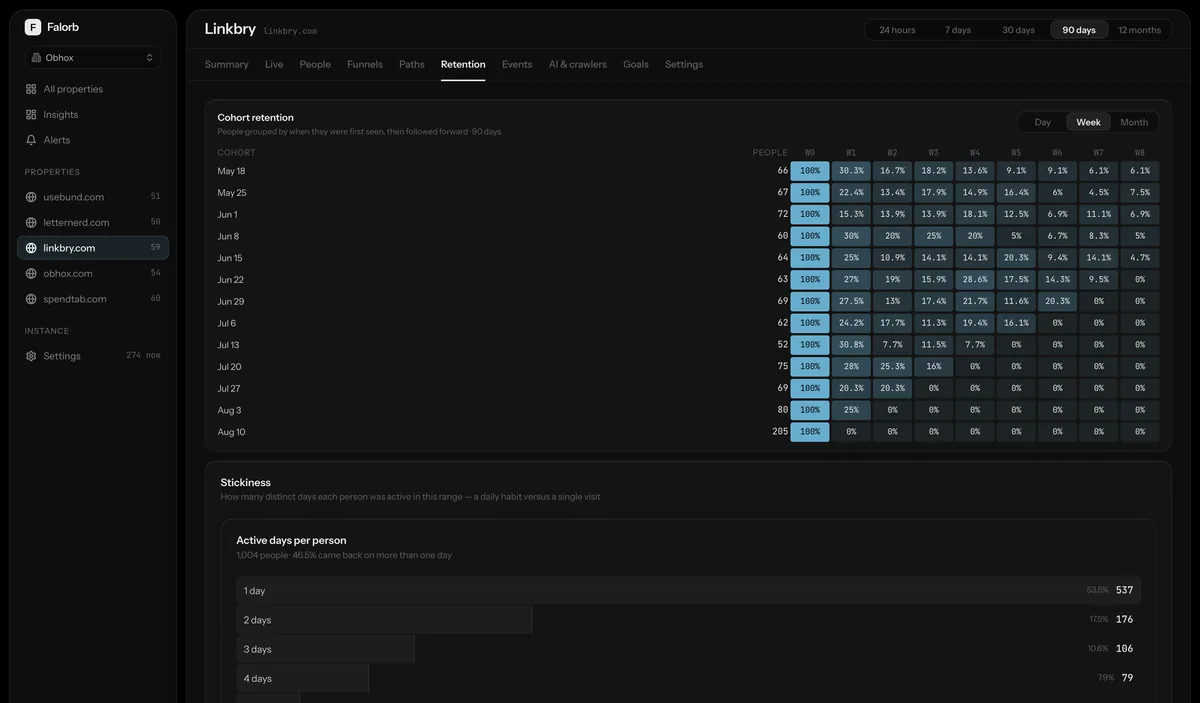Click the Jul 13 W1 cell 30.8%
The height and width of the screenshot is (703, 1200).
tap(851, 345)
